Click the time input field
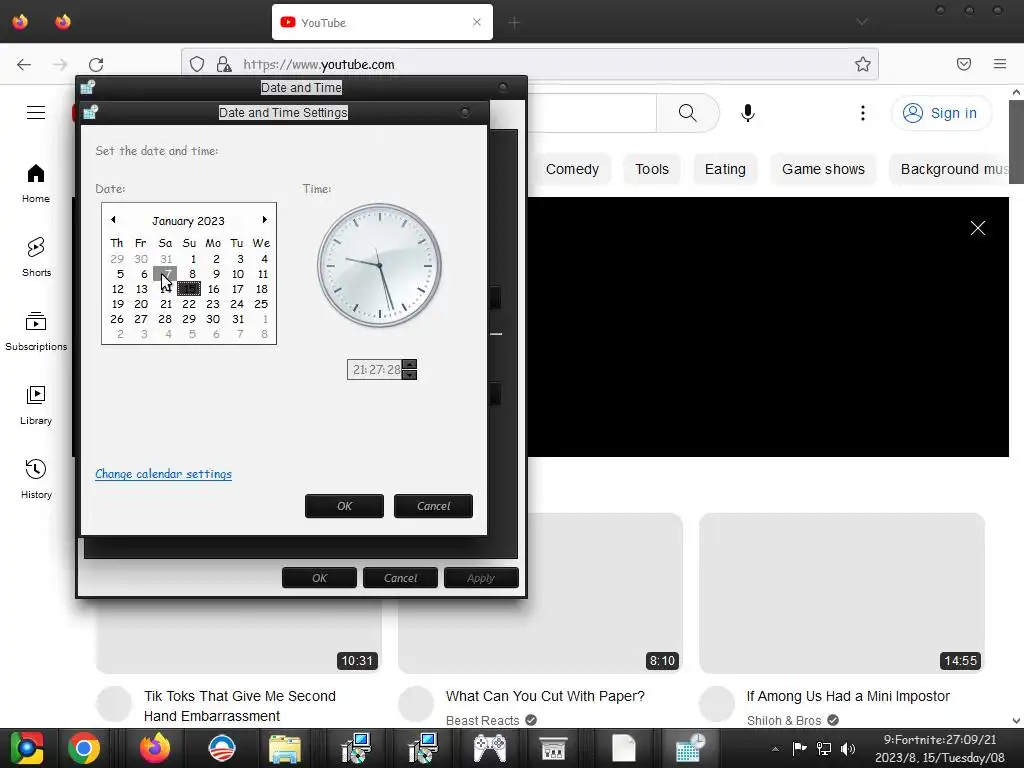Screen dimensions: 1024x768 pos(376,370)
